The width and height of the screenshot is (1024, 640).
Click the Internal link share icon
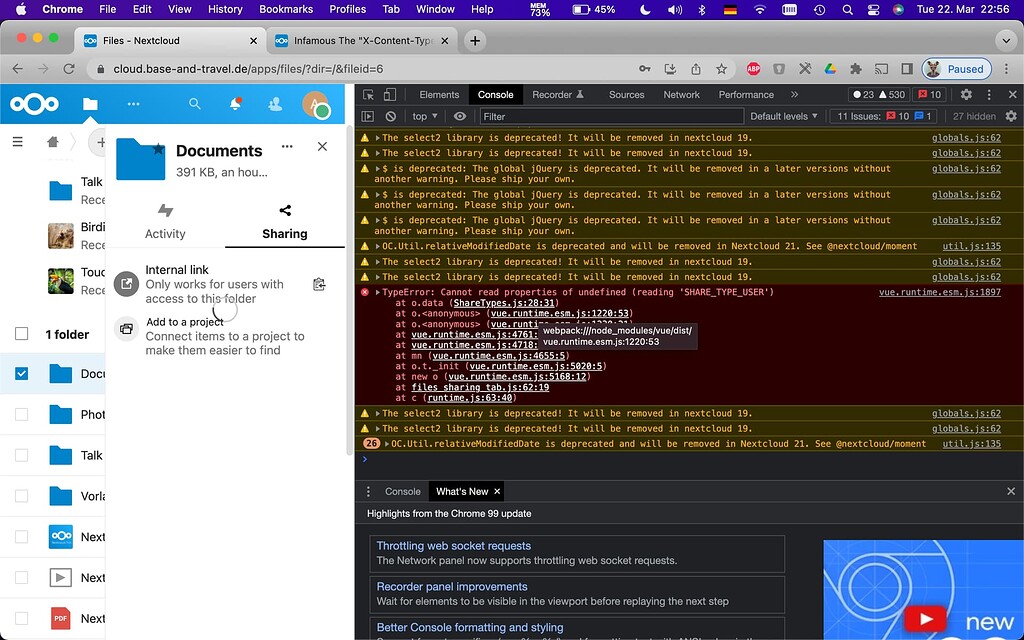click(x=127, y=284)
